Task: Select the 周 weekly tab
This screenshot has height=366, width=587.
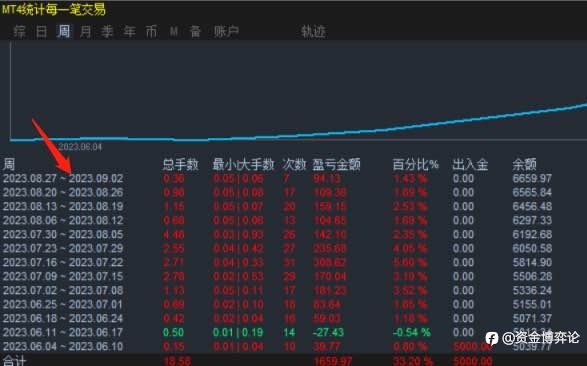Action: pos(64,31)
